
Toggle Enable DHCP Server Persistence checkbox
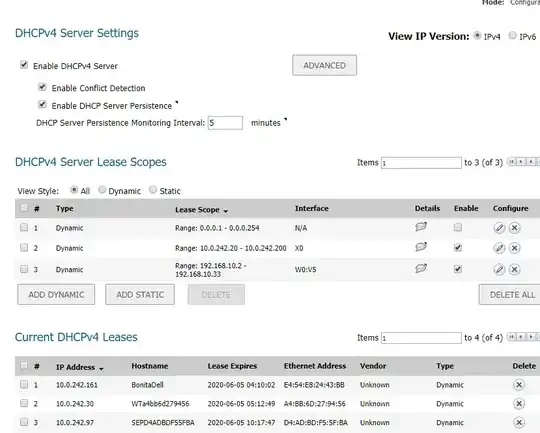tap(42, 104)
